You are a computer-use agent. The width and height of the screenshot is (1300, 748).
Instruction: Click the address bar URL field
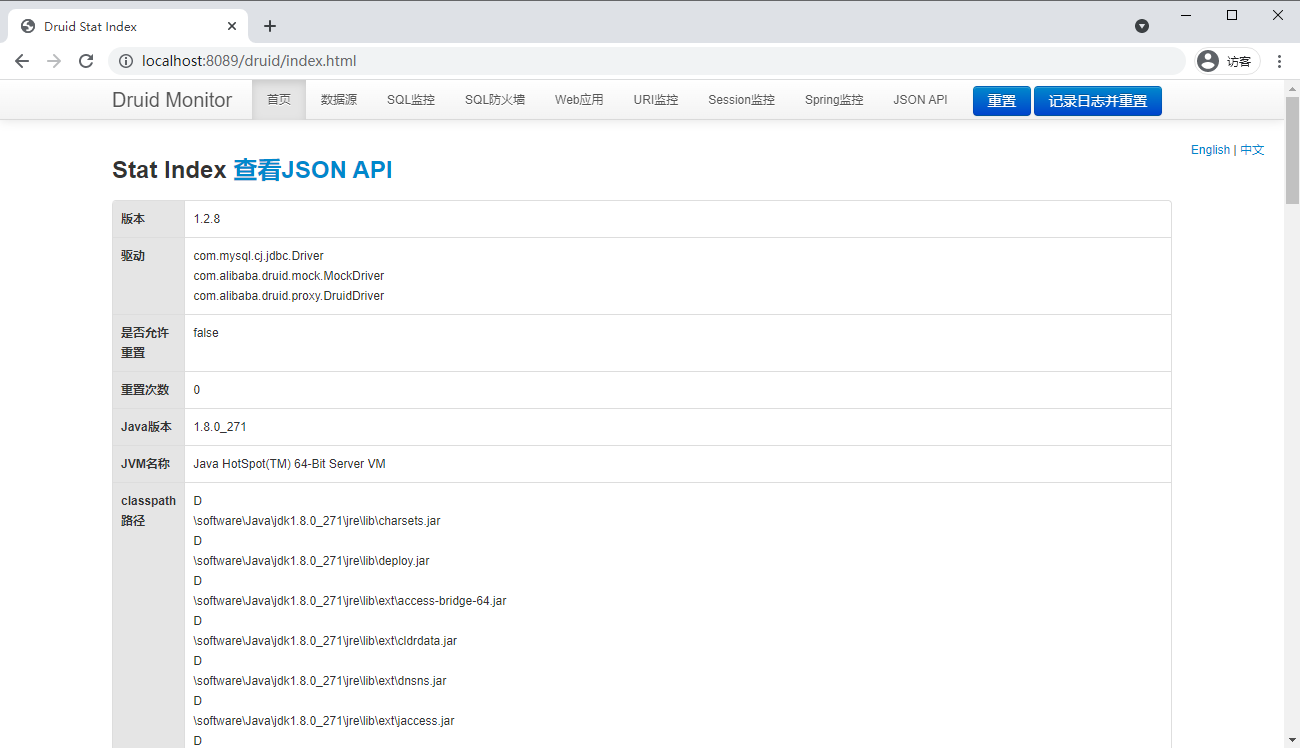[646, 61]
